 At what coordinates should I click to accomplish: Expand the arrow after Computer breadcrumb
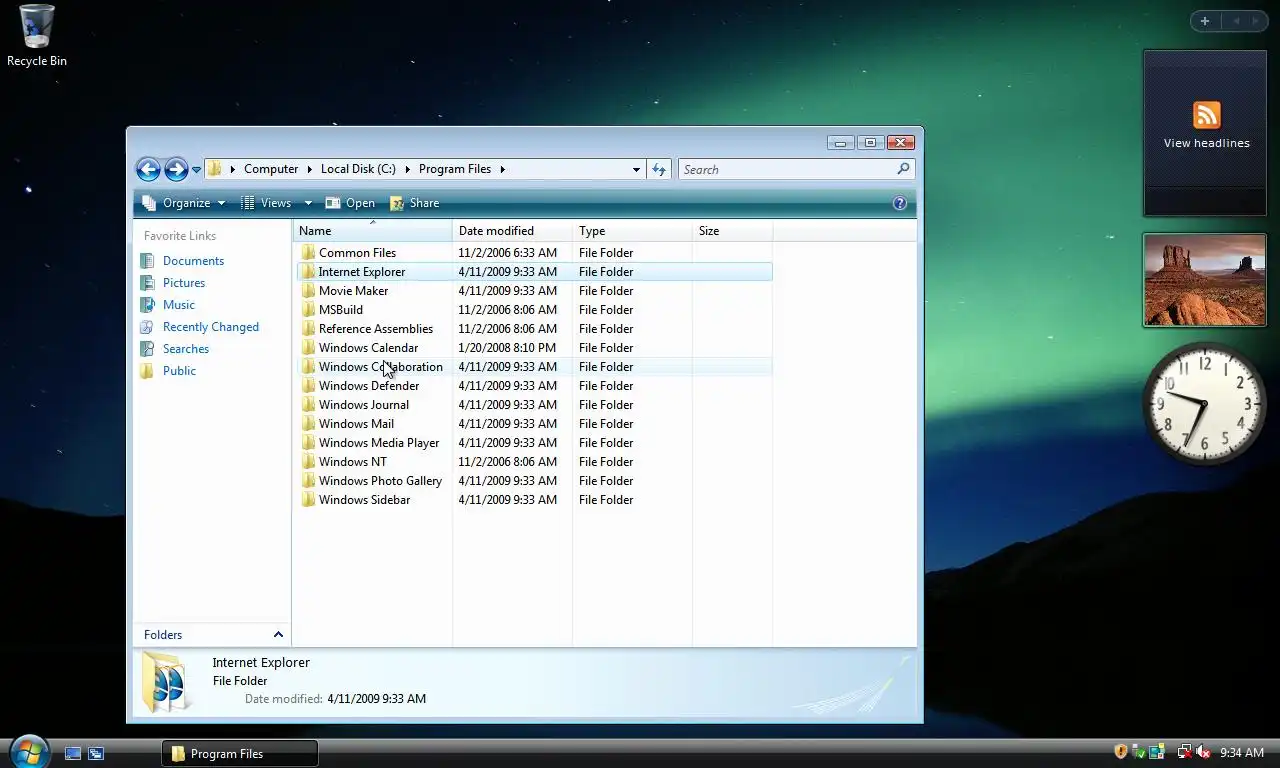[310, 169]
